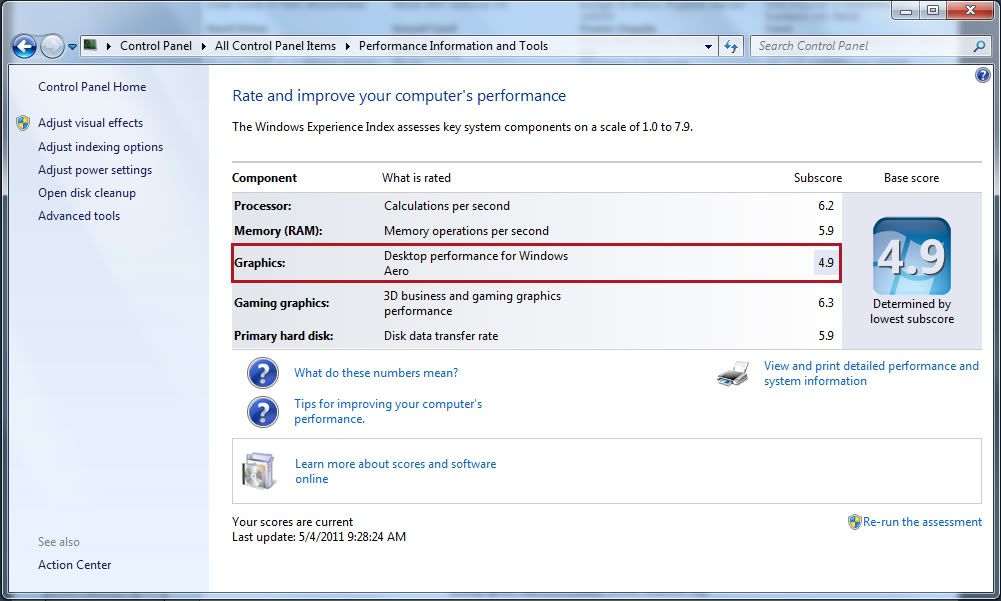This screenshot has height=601, width=1001.
Task: Select the Processor row label
Action: coord(262,206)
